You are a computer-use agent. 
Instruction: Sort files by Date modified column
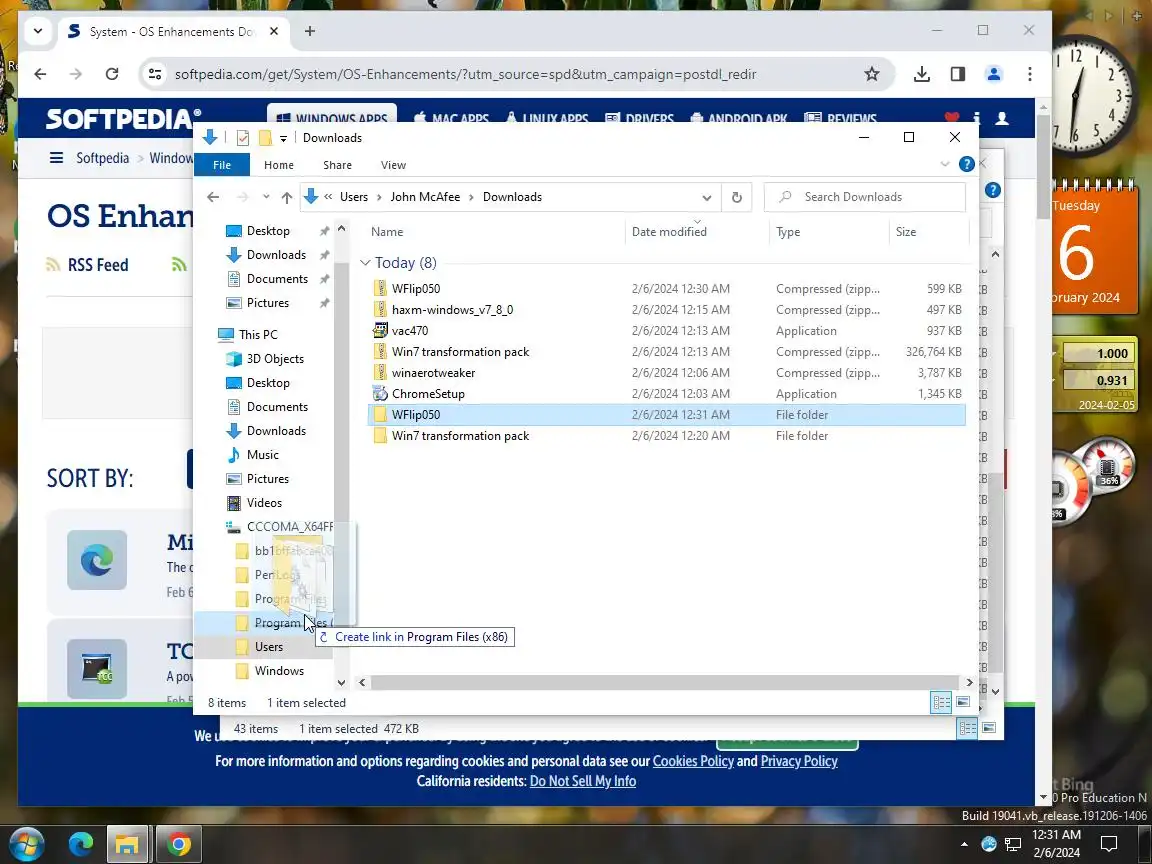pyautogui.click(x=698, y=231)
